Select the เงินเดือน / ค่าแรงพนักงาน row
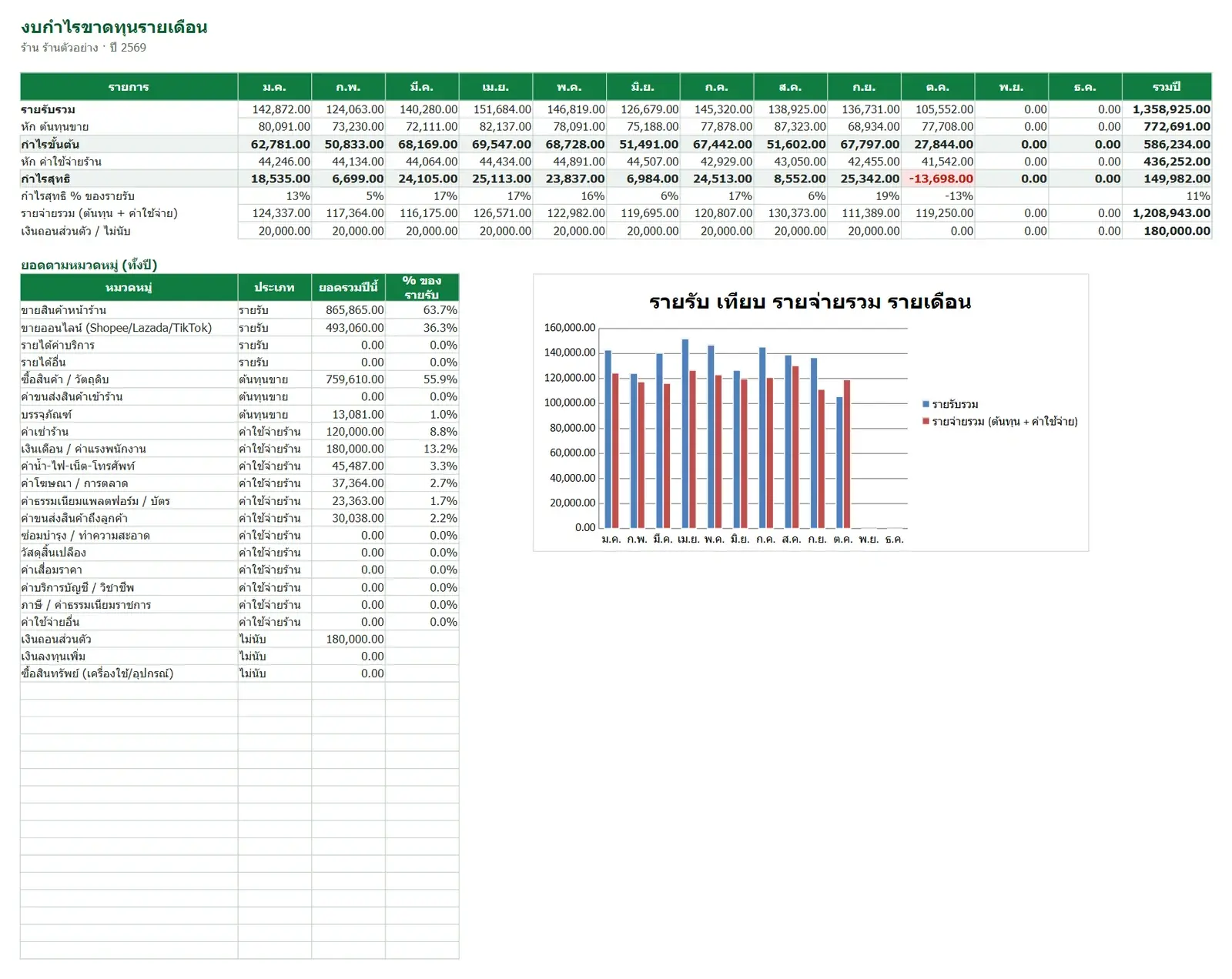The width and height of the screenshot is (1232, 979). [239, 449]
